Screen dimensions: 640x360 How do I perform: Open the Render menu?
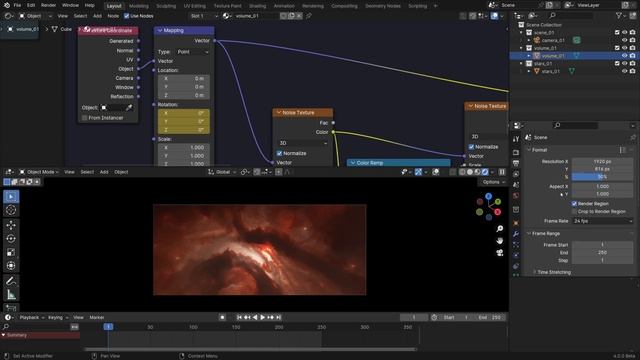[x=48, y=6]
